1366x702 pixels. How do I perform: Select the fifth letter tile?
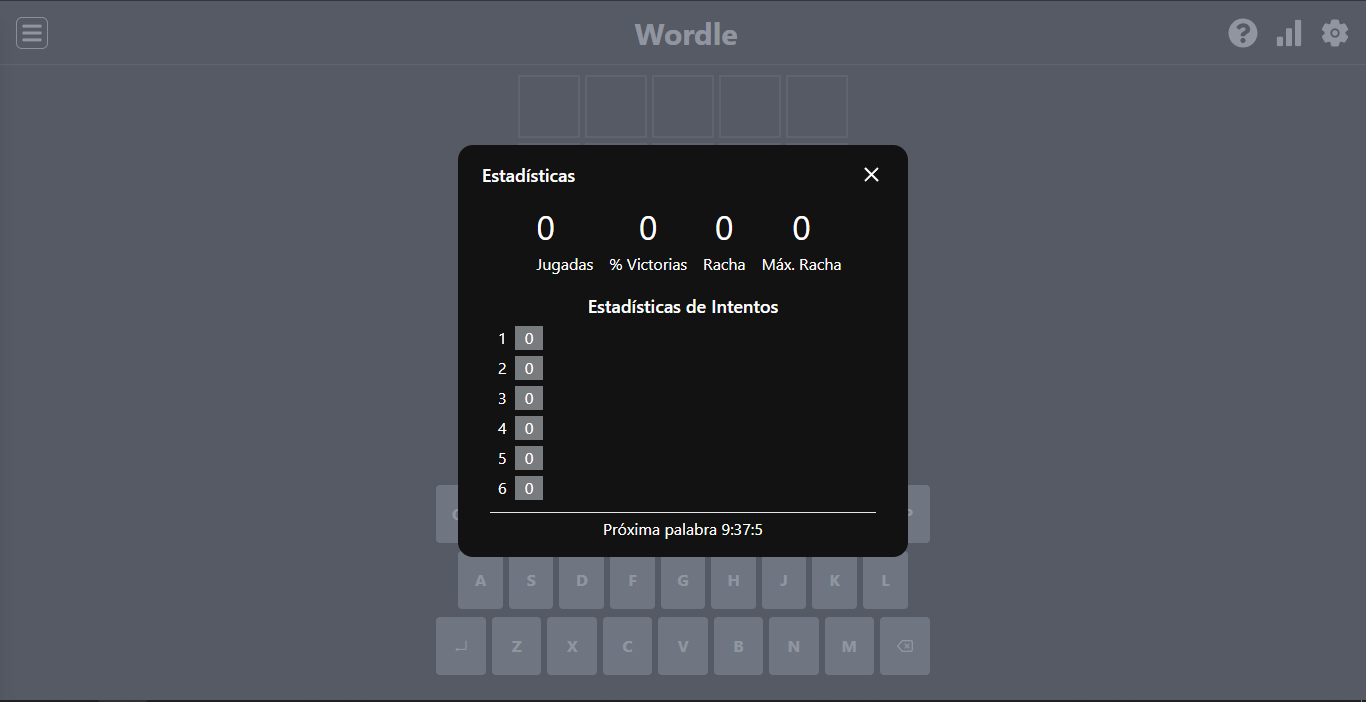coord(817,106)
